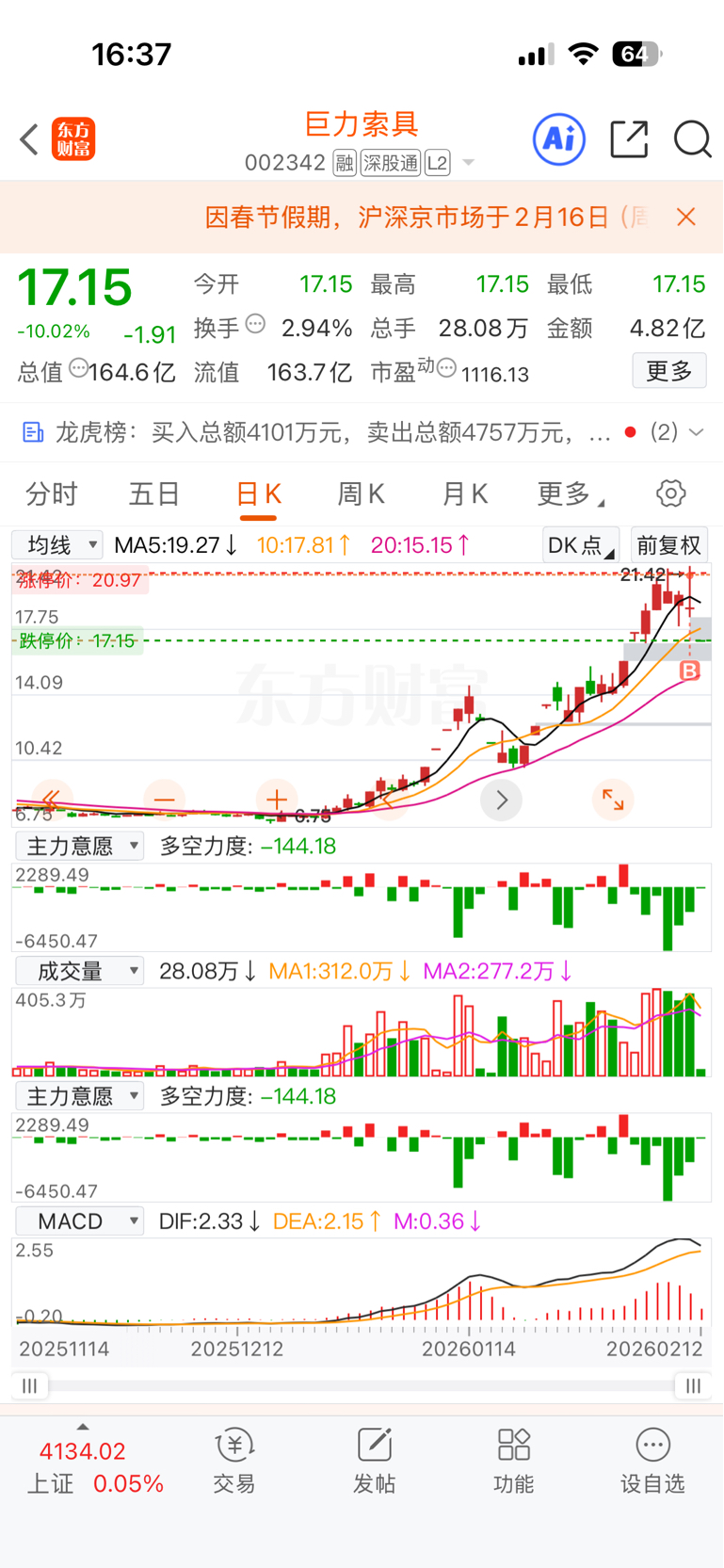Go back with the left chevron
The image size is (724, 1568).
click(x=29, y=139)
